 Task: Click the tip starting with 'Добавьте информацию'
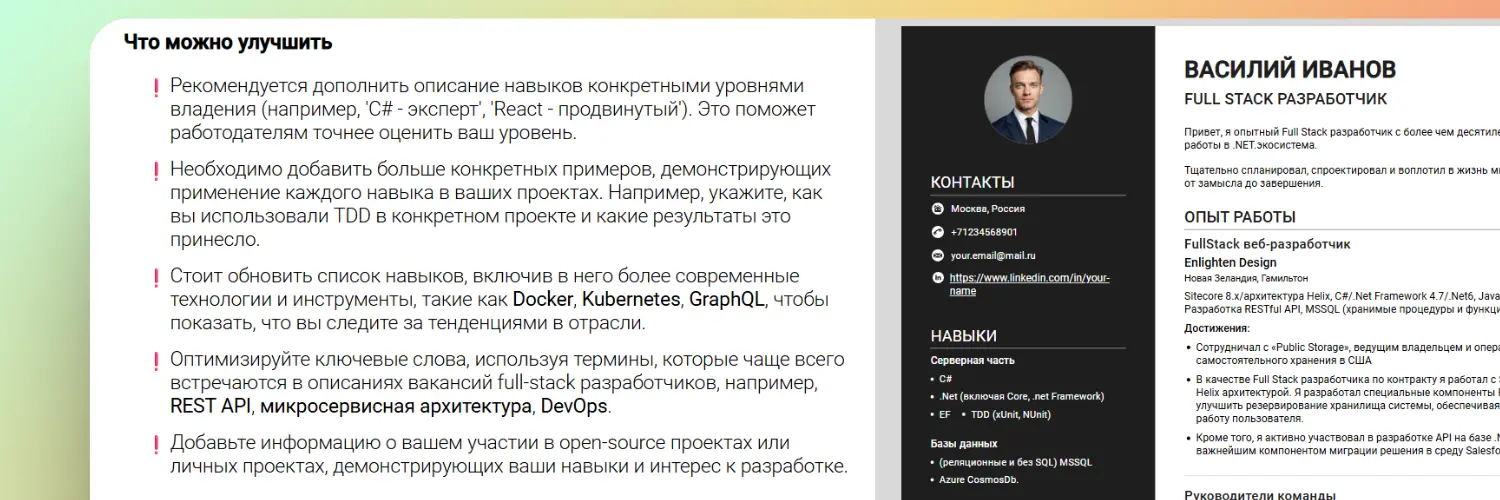tap(509, 455)
